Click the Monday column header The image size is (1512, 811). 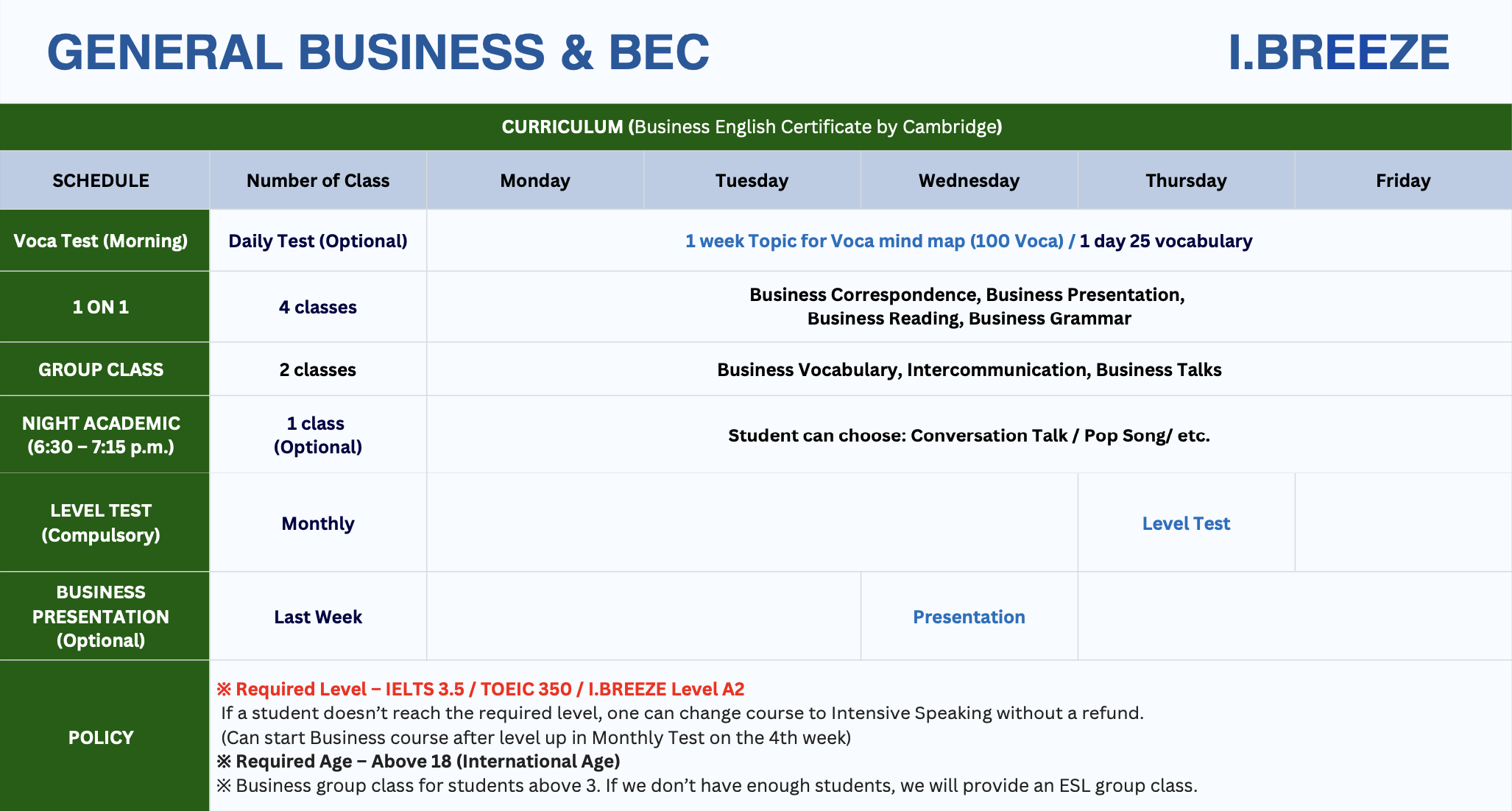click(x=535, y=180)
